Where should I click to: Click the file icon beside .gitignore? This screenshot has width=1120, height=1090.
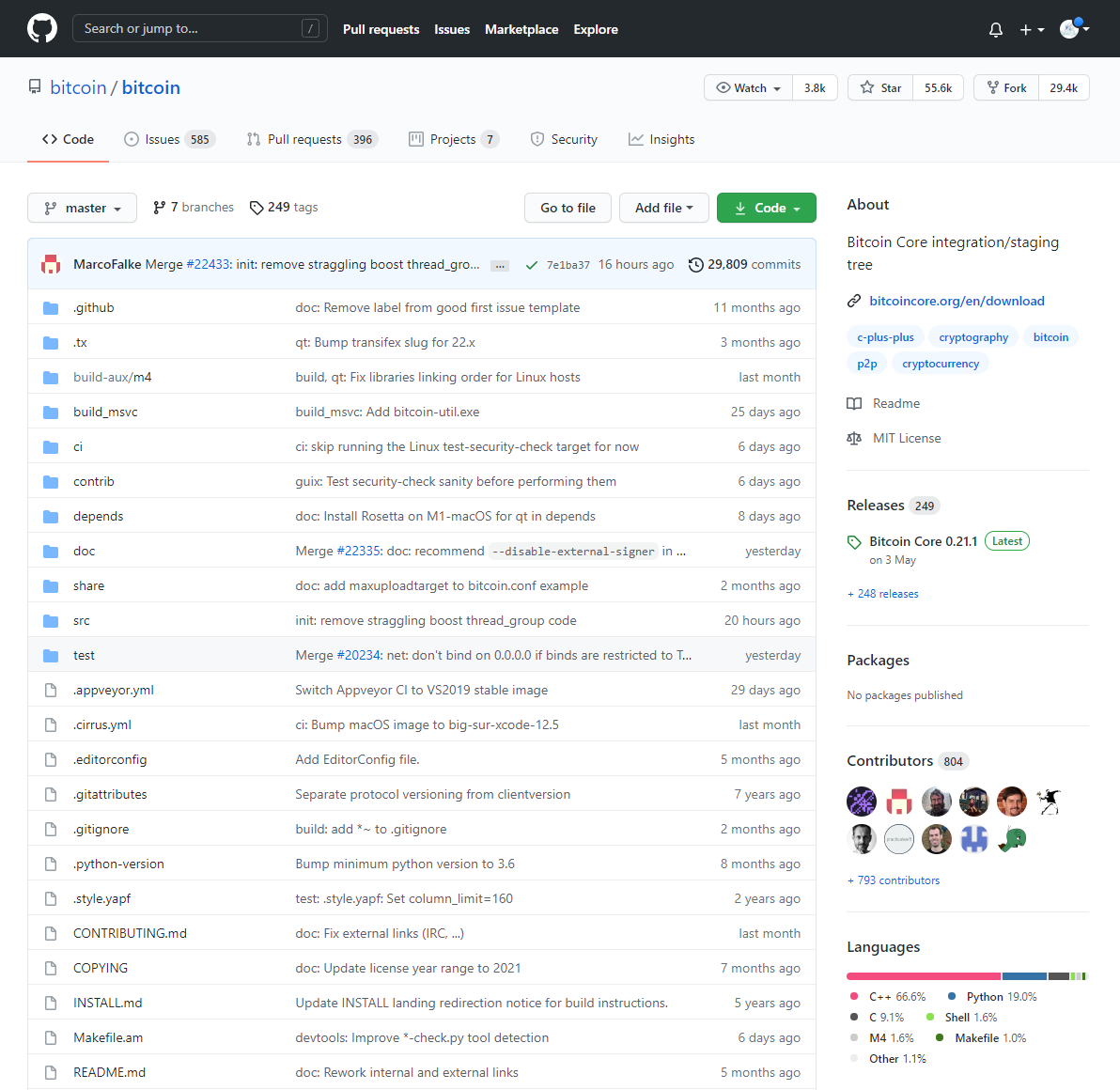click(x=51, y=830)
